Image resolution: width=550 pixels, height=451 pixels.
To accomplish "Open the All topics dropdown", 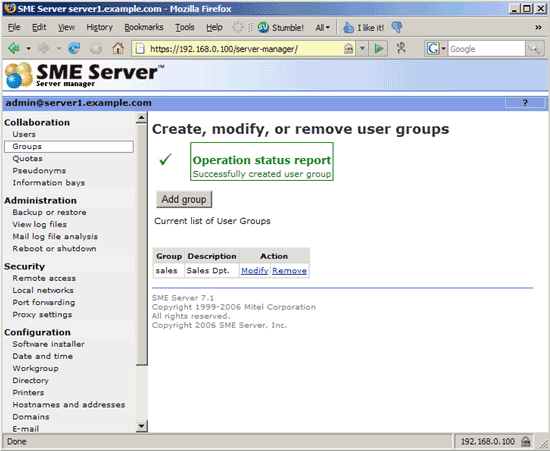I will click(322, 27).
